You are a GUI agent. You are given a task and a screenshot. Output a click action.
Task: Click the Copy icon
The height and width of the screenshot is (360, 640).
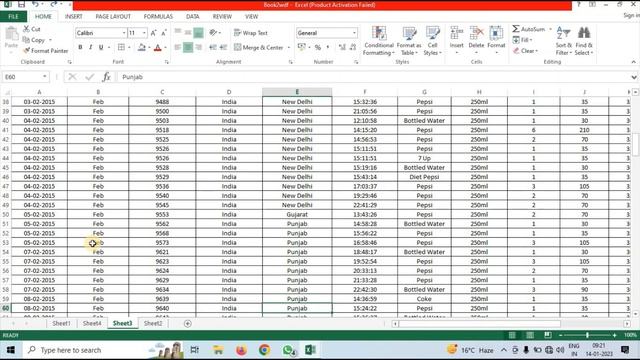pos(27,40)
